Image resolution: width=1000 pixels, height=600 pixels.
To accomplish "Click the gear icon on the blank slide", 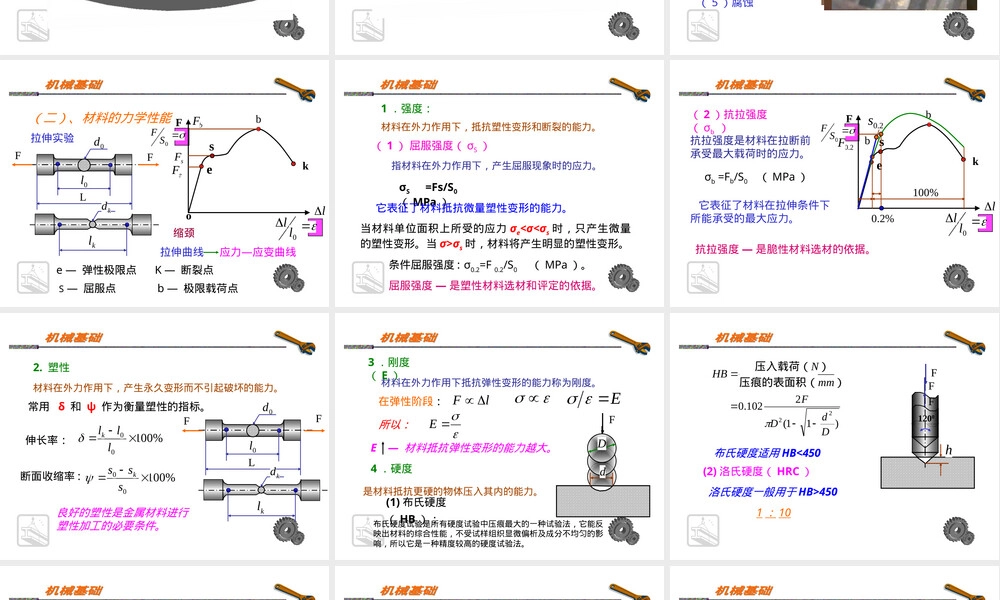I will click(x=624, y=26).
